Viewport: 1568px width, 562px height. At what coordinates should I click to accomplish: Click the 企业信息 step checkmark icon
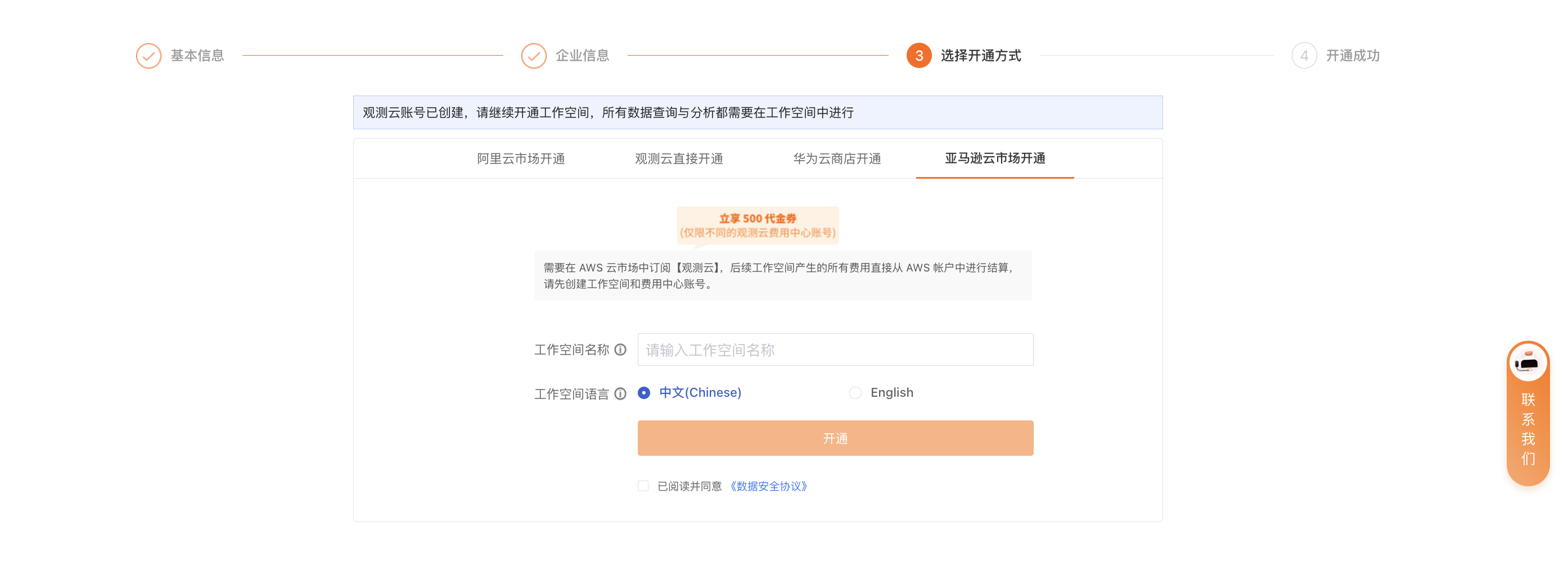[533, 56]
